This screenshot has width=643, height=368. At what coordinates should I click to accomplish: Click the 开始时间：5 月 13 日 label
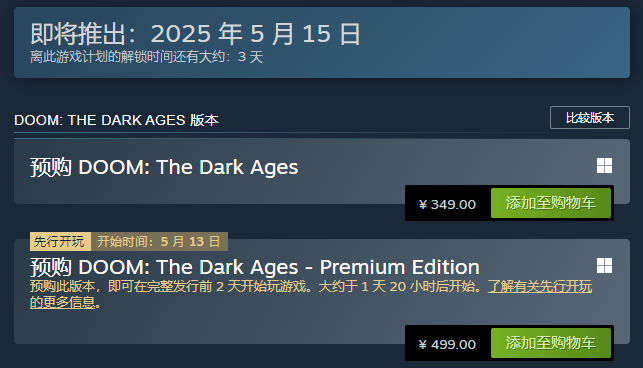click(159, 241)
